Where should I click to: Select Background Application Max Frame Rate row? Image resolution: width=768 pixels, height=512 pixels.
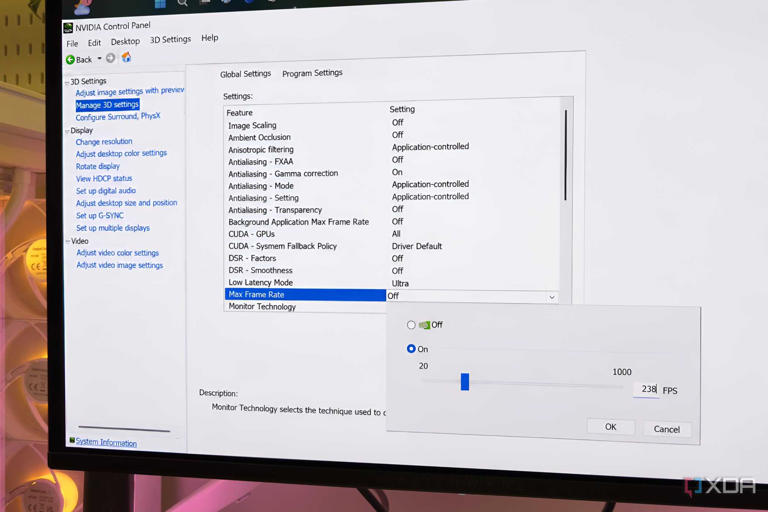(390, 222)
